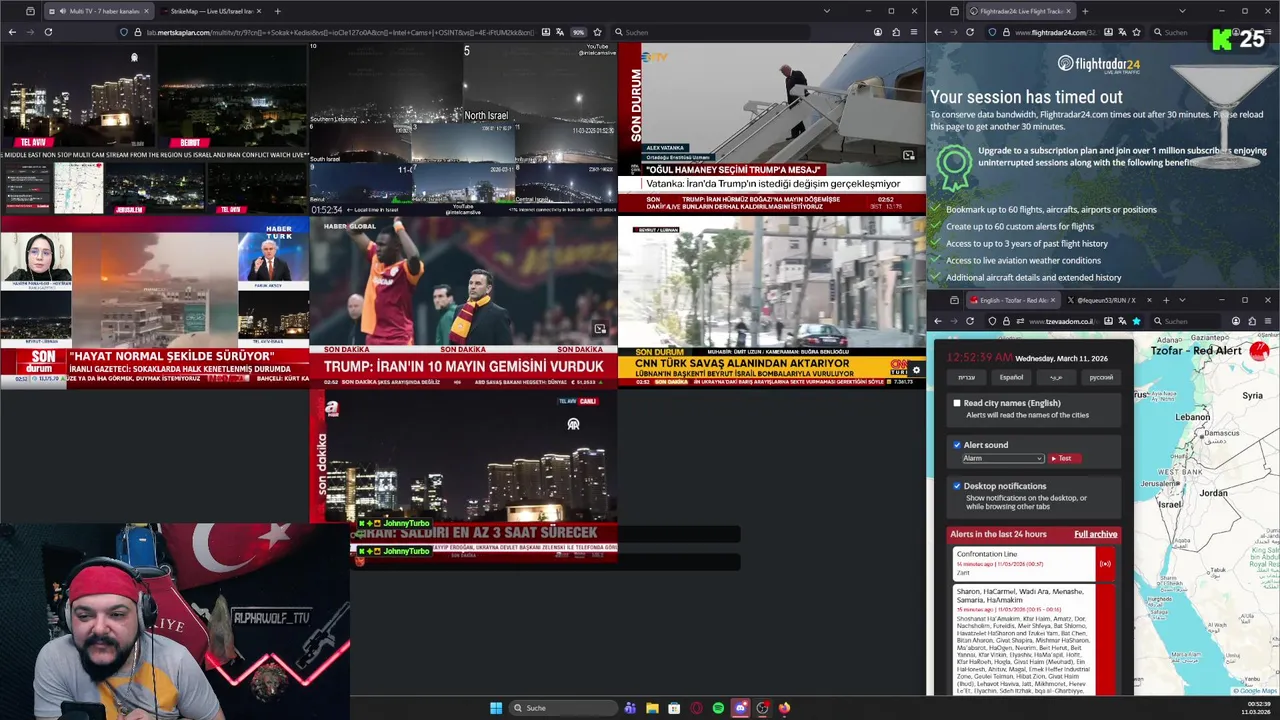This screenshot has width=1280, height=720.
Task: Reload the Tzofar Red Alert page
Action: coord(969,321)
